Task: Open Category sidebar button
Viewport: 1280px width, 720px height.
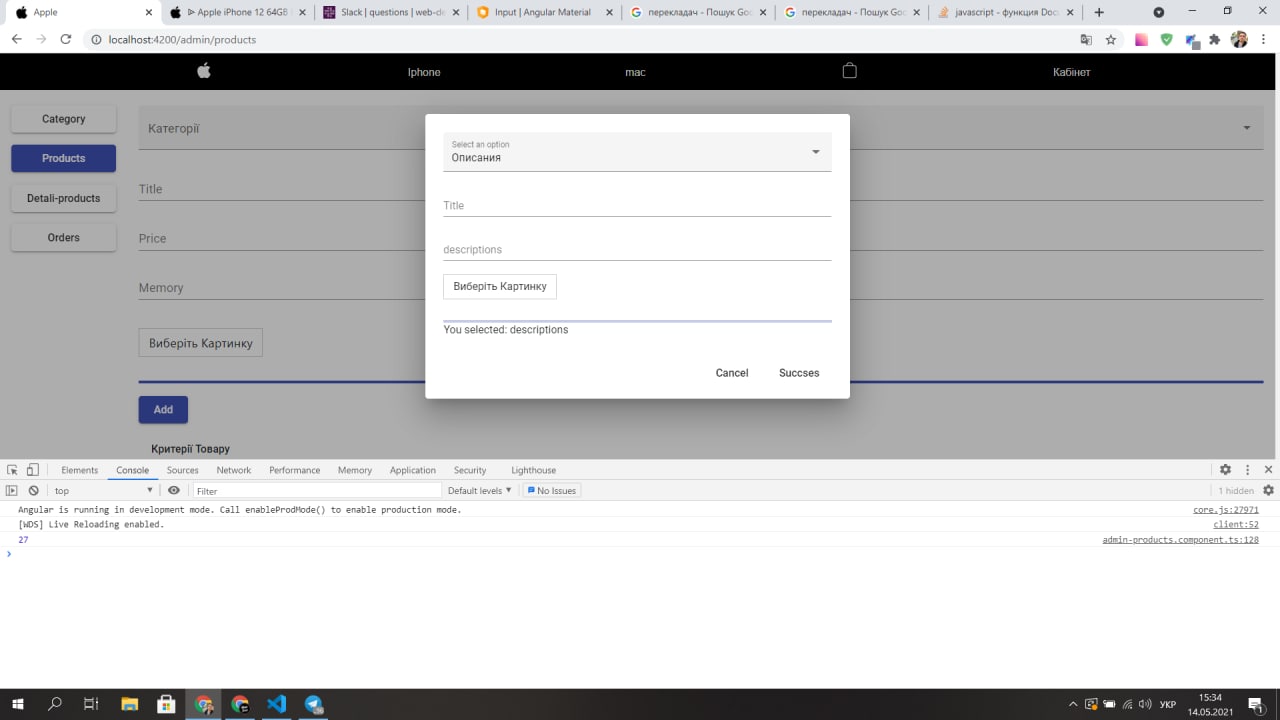Action: tap(63, 119)
